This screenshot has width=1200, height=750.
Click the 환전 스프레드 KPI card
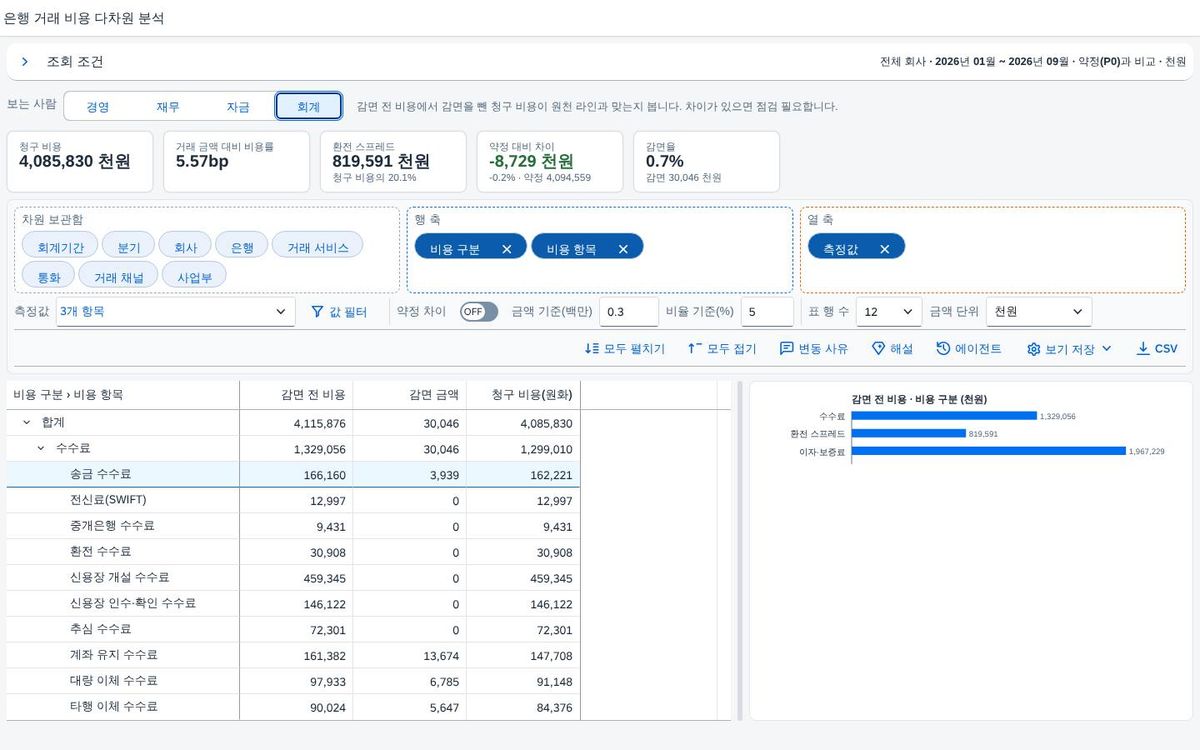click(x=393, y=162)
